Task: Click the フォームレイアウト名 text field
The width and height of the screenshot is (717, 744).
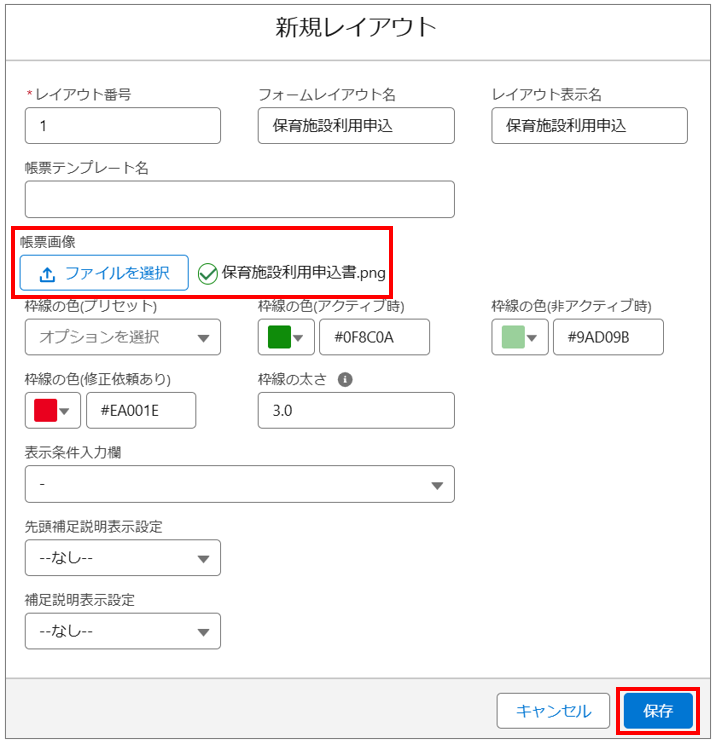Action: pos(355,126)
